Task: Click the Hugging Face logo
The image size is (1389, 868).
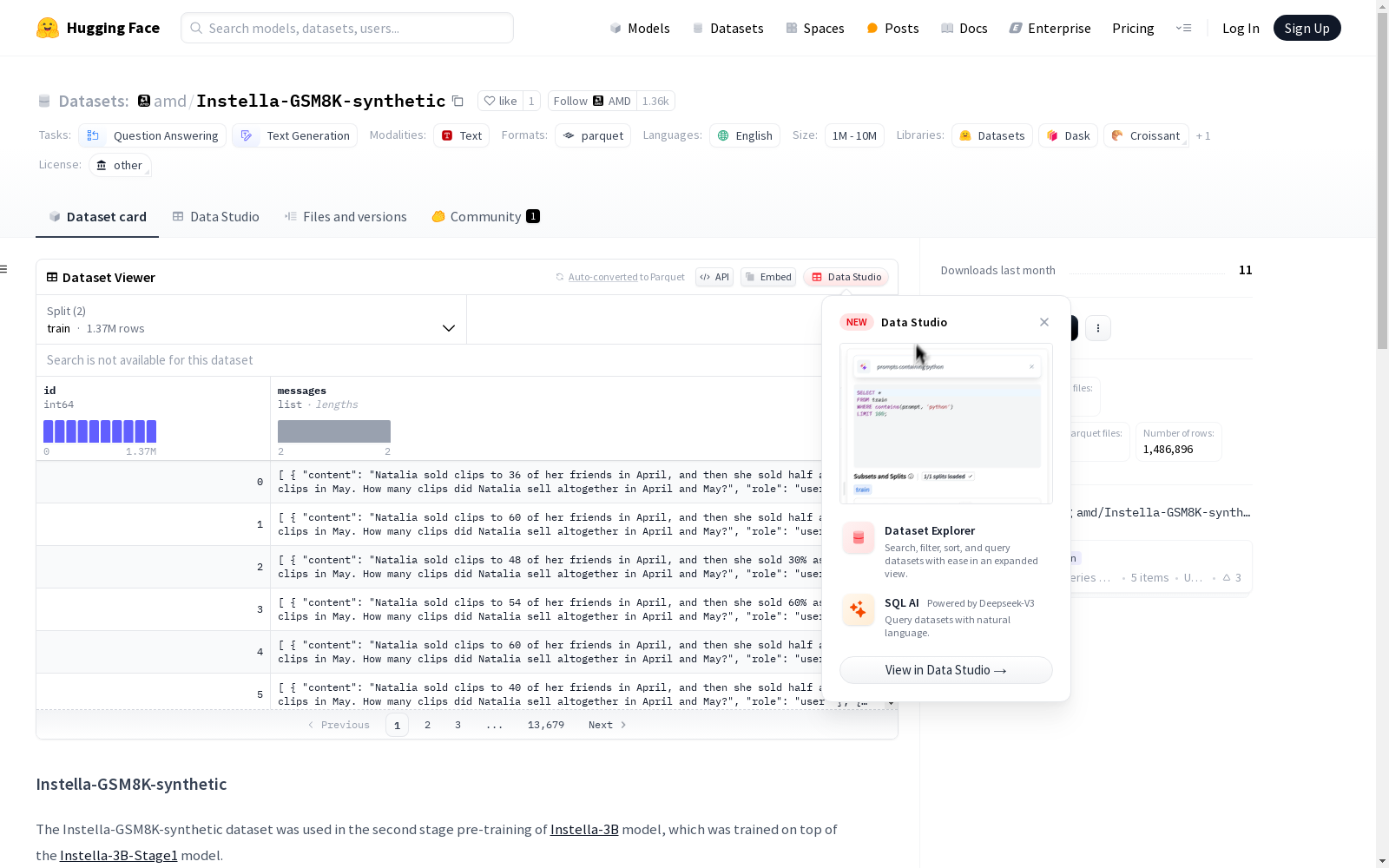Action: pos(98,28)
